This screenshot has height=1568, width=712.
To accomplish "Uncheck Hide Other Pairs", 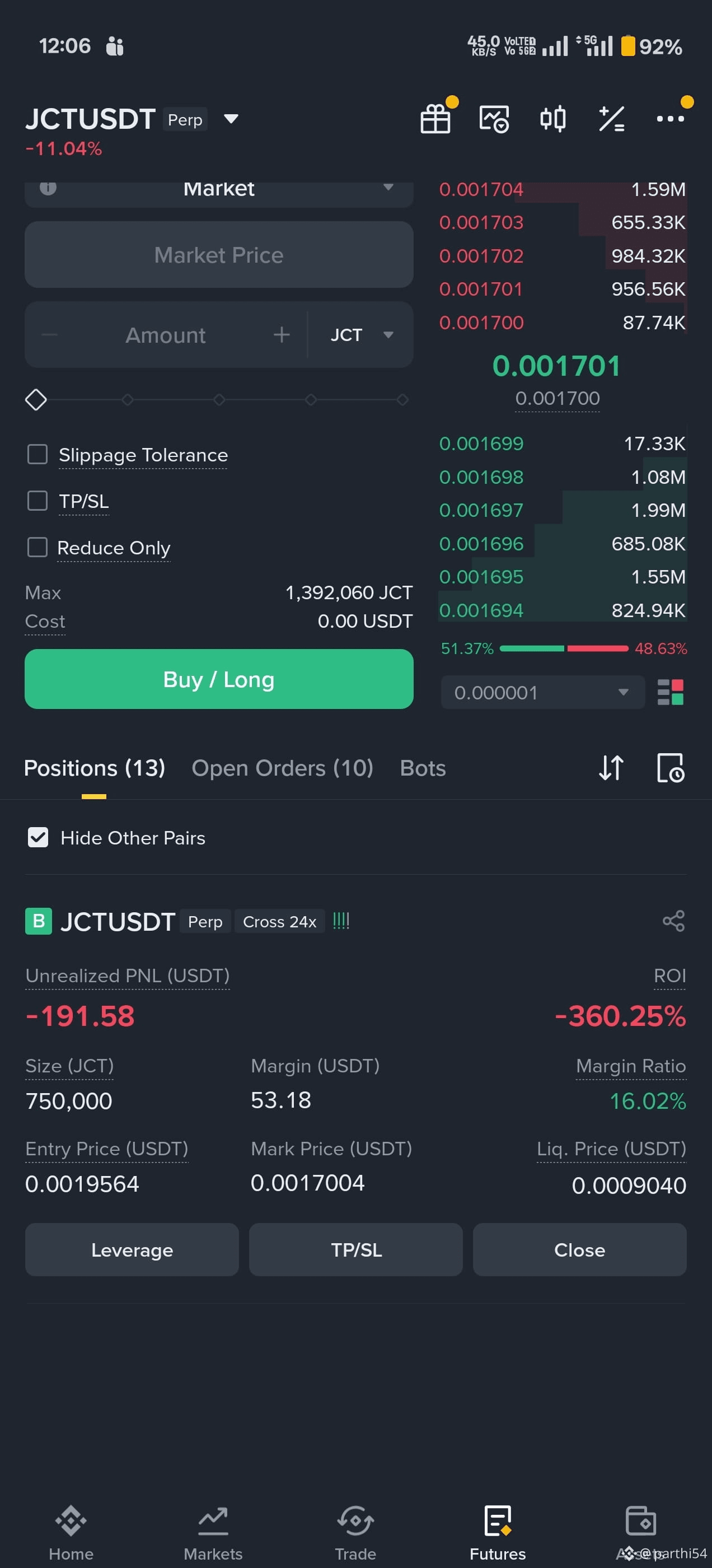I will pos(38,838).
